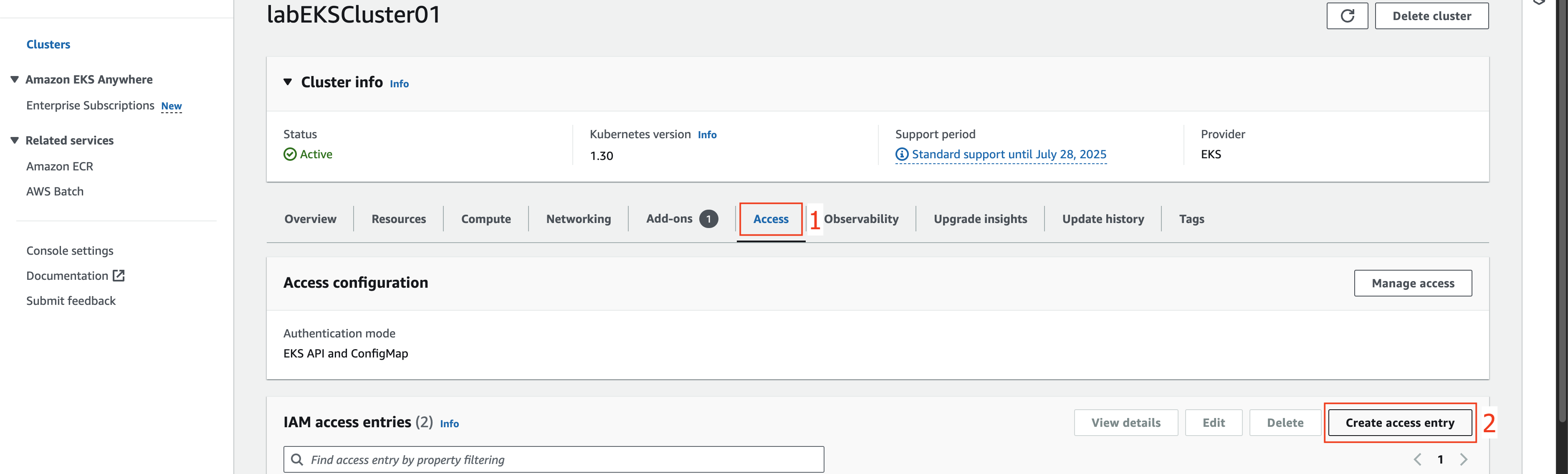This screenshot has height=474, width=1568.
Task: Click the Edit access entry button
Action: tap(1213, 423)
